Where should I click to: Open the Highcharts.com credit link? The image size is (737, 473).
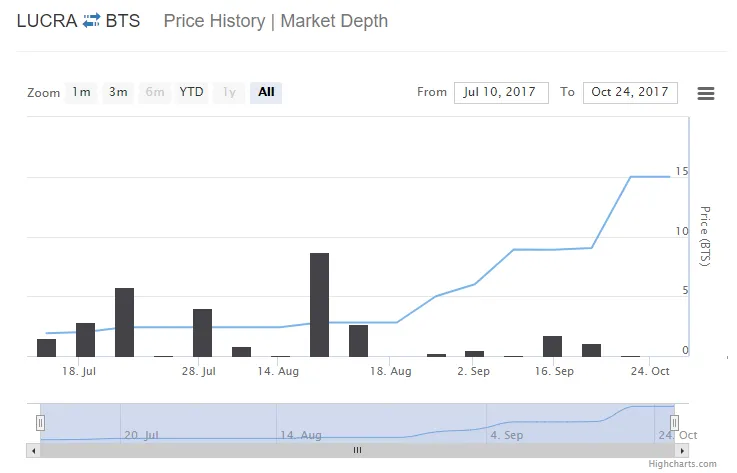pyautogui.click(x=682, y=464)
